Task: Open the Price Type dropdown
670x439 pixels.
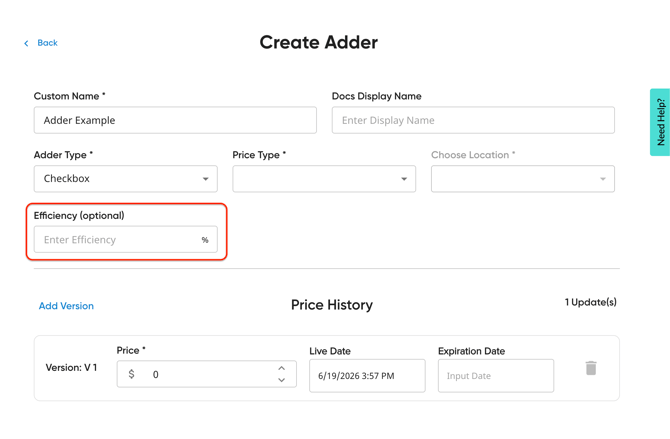Action: point(324,179)
